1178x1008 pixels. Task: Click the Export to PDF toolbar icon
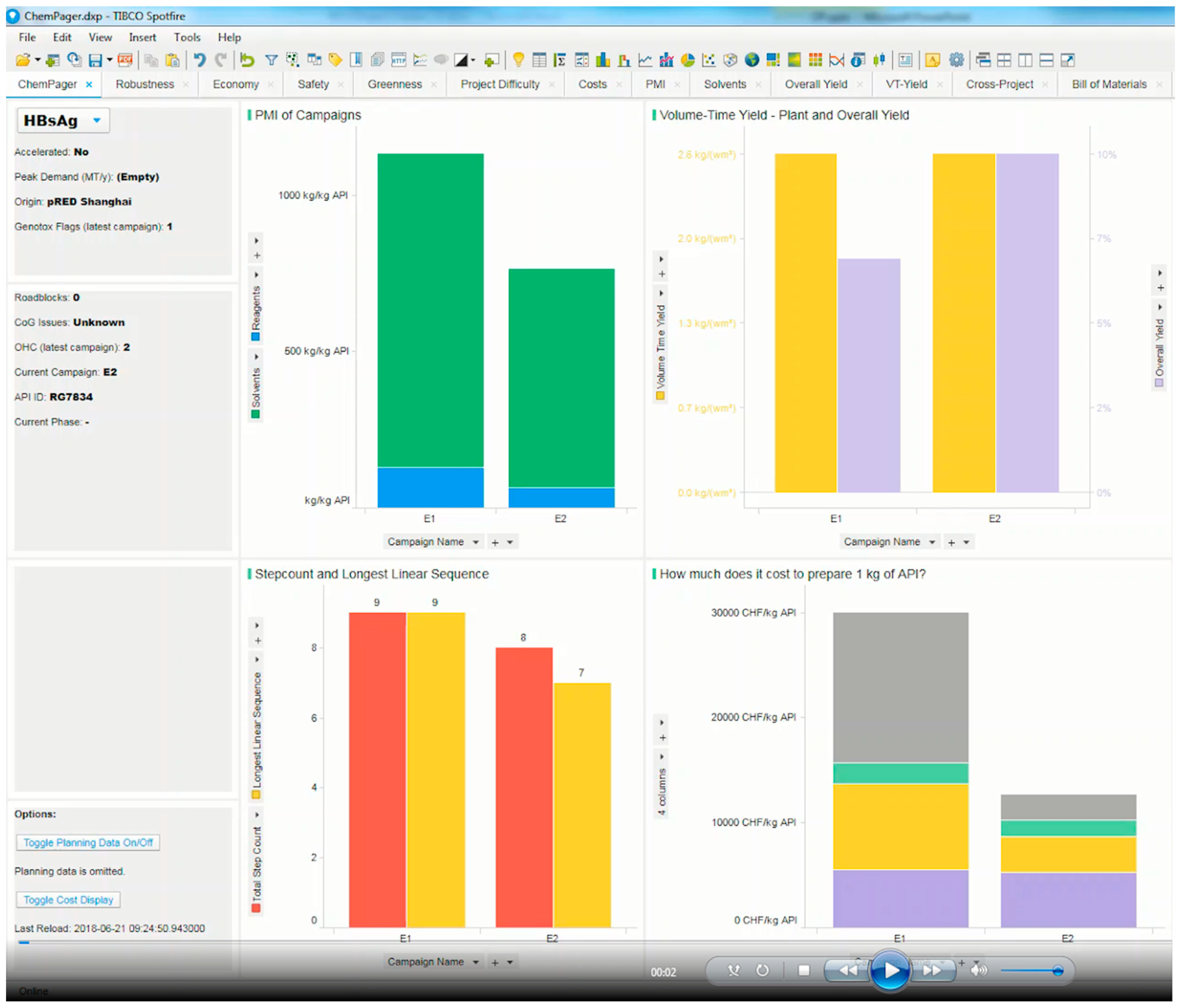click(x=125, y=60)
